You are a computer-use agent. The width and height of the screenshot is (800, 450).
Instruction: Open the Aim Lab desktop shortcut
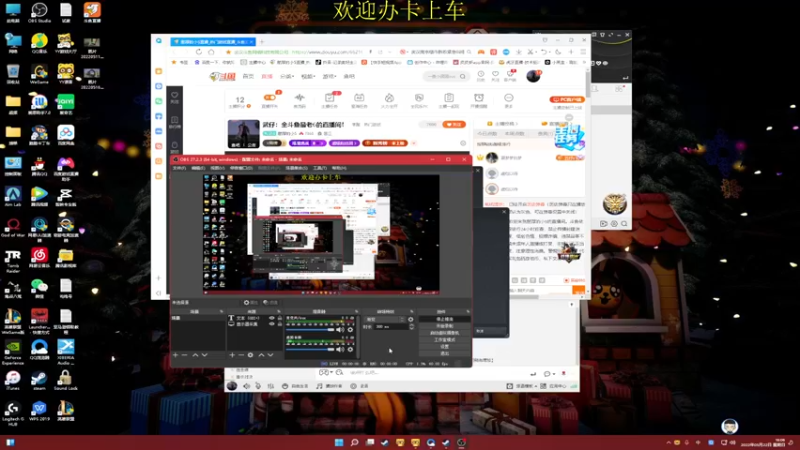coord(13,196)
